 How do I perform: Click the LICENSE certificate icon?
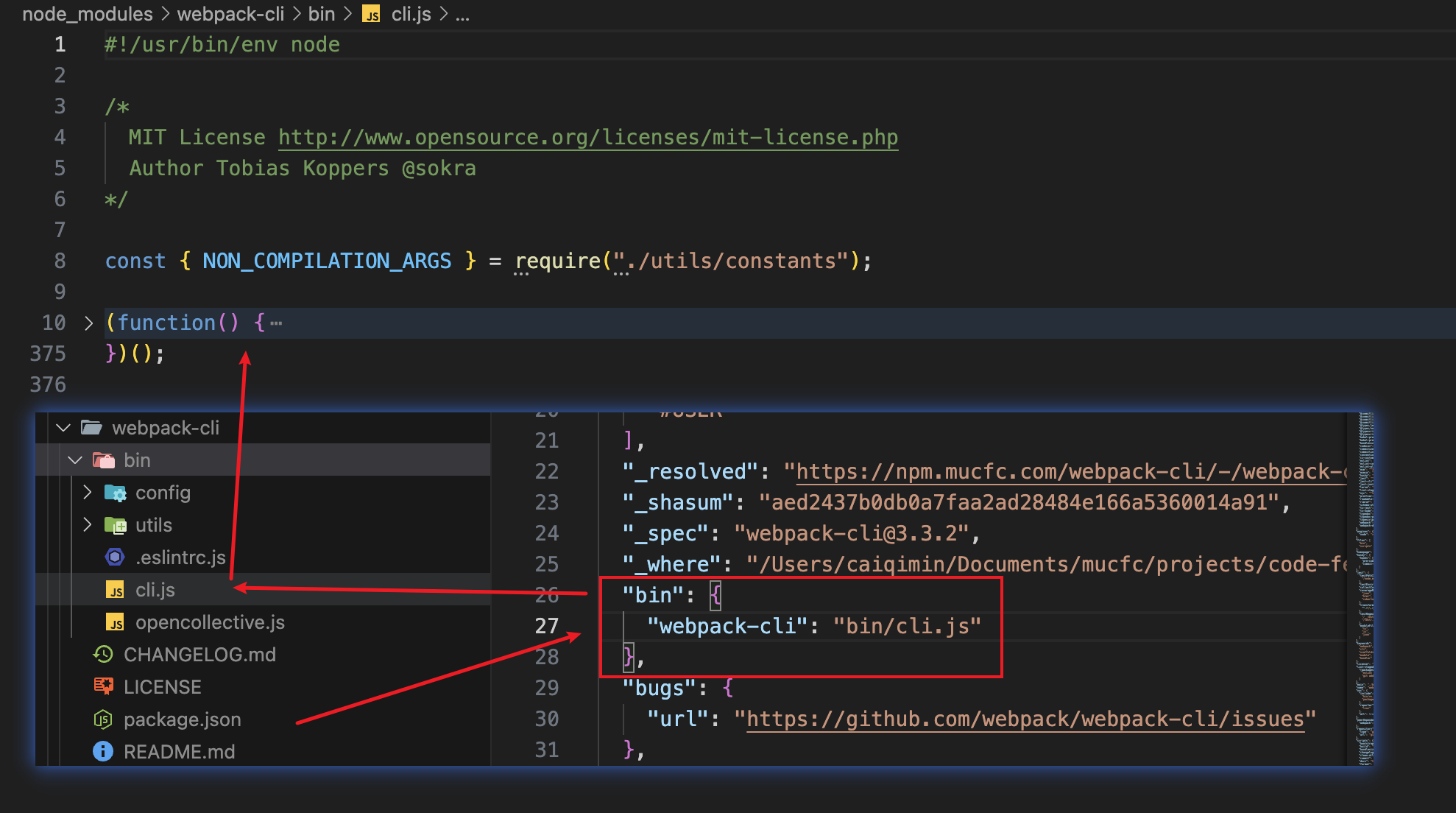104,686
